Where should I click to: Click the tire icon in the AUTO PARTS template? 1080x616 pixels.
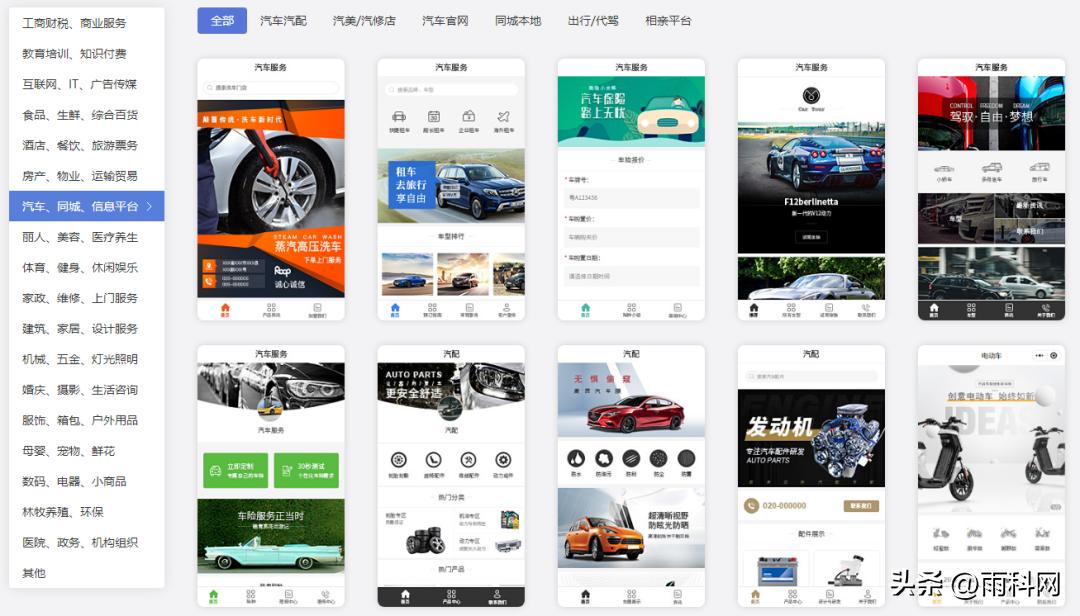coord(398,460)
